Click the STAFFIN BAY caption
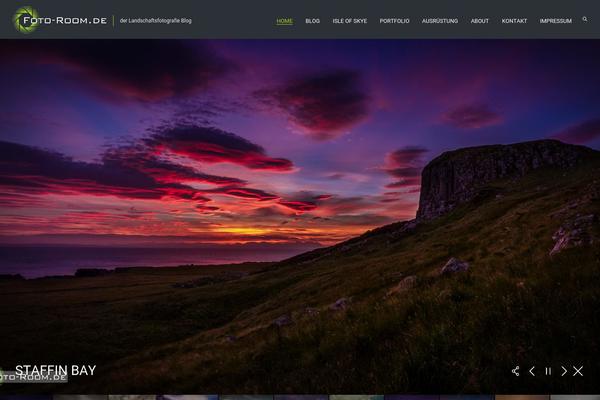 point(55,370)
